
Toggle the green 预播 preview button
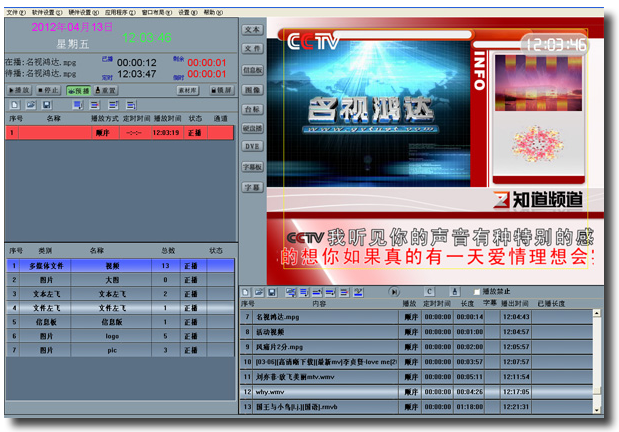tap(78, 91)
